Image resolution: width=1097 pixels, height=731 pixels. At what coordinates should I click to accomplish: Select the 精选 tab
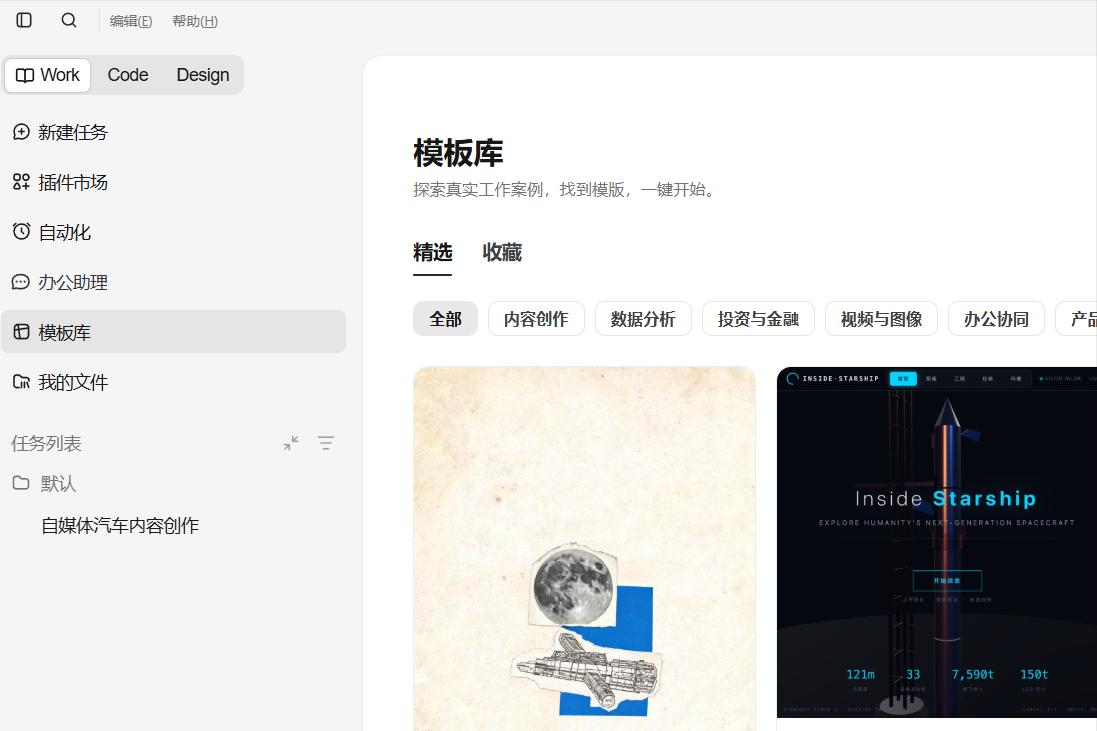click(x=432, y=253)
